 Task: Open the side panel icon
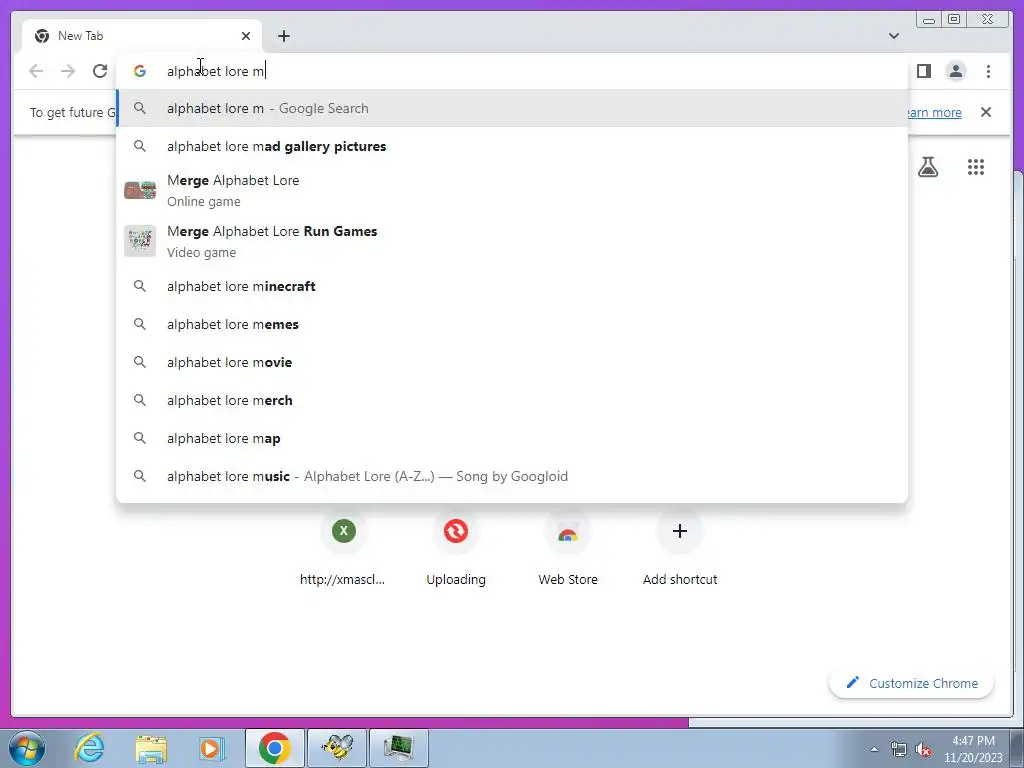[923, 71]
